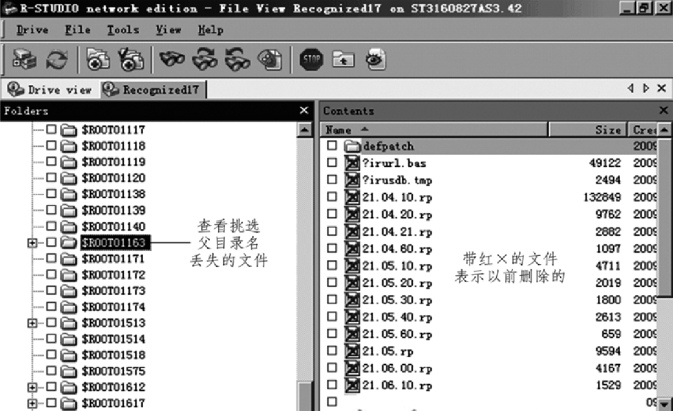Viewport: 673px width, 411px height.
Task: Click scroll tabs left arrow
Action: point(631,88)
